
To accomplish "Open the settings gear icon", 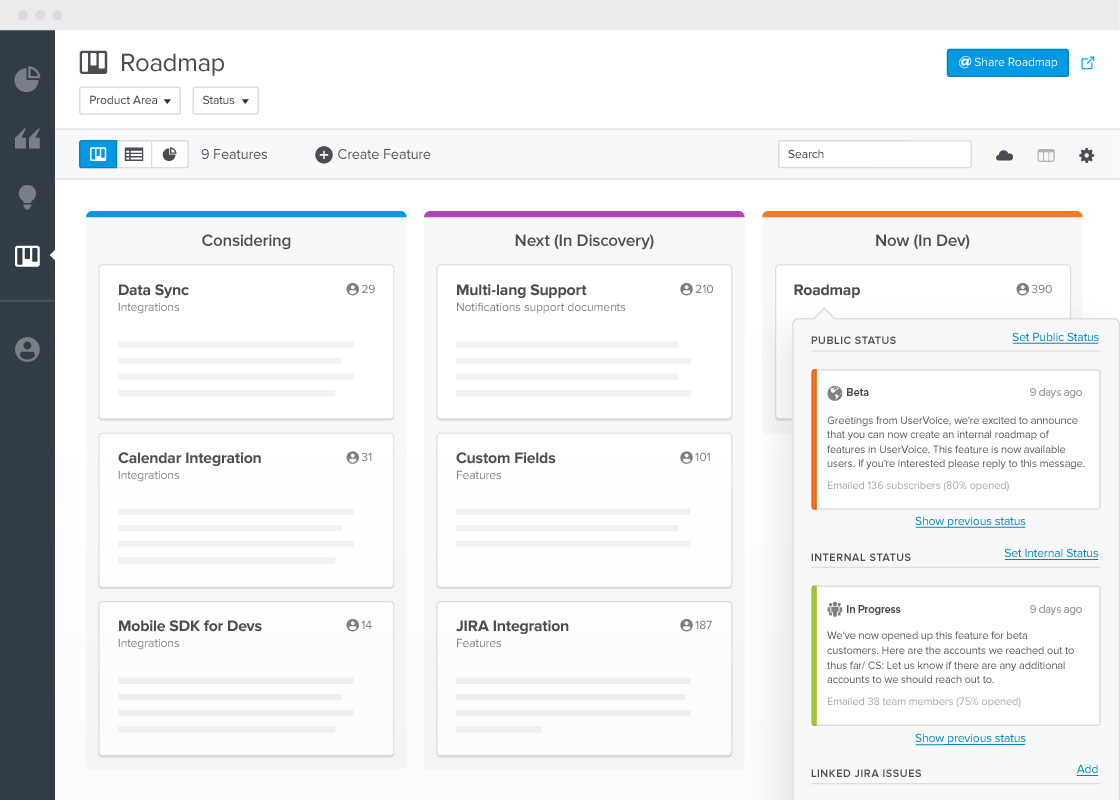I will (x=1086, y=155).
